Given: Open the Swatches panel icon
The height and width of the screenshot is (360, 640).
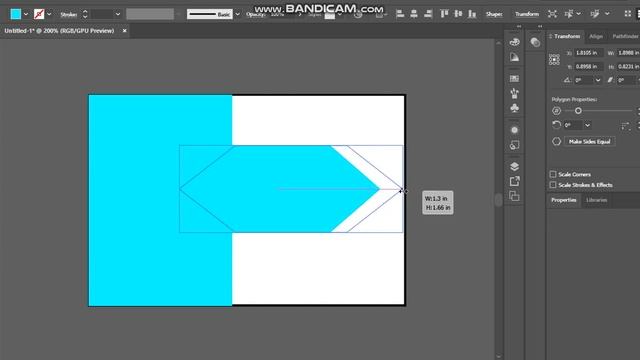Looking at the screenshot, I should pyautogui.click(x=514, y=78).
